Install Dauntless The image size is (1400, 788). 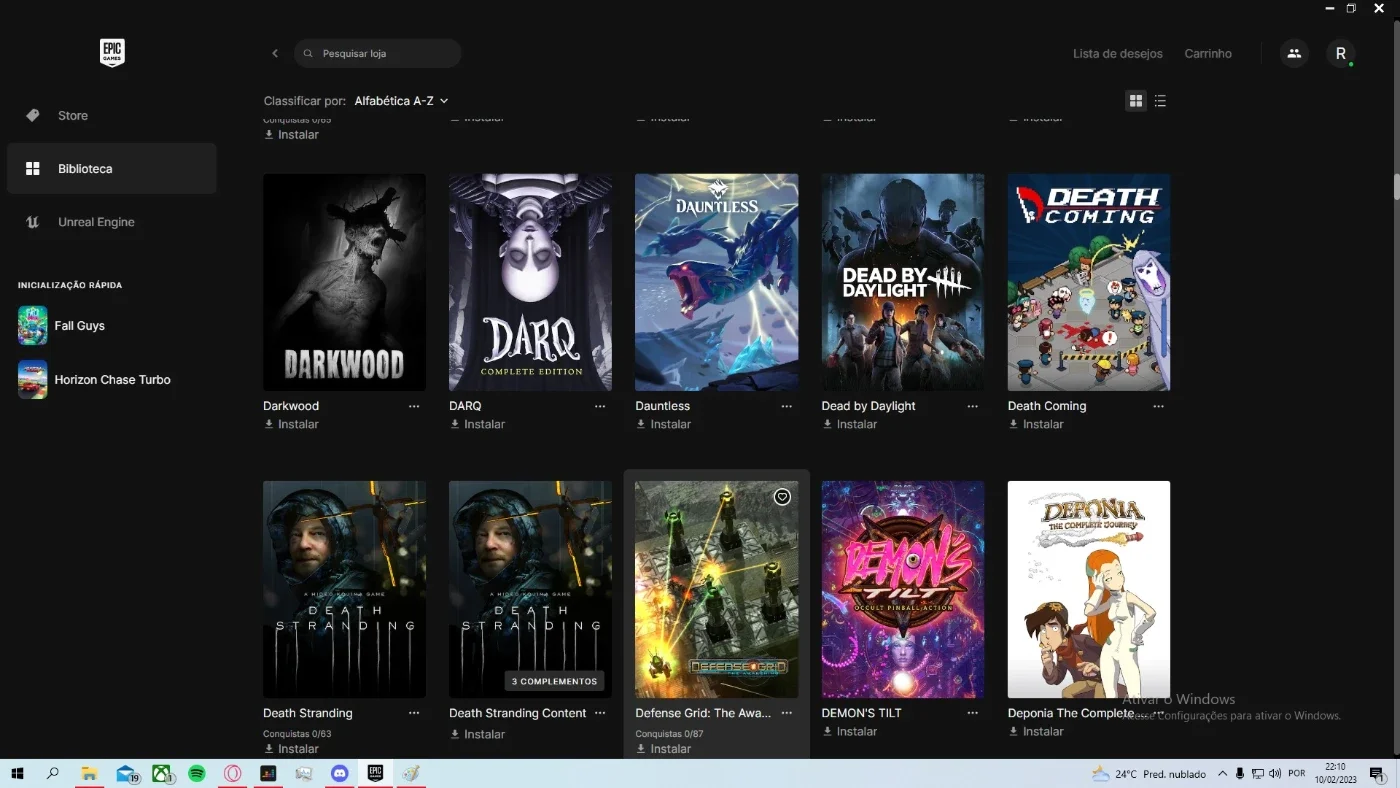663,424
